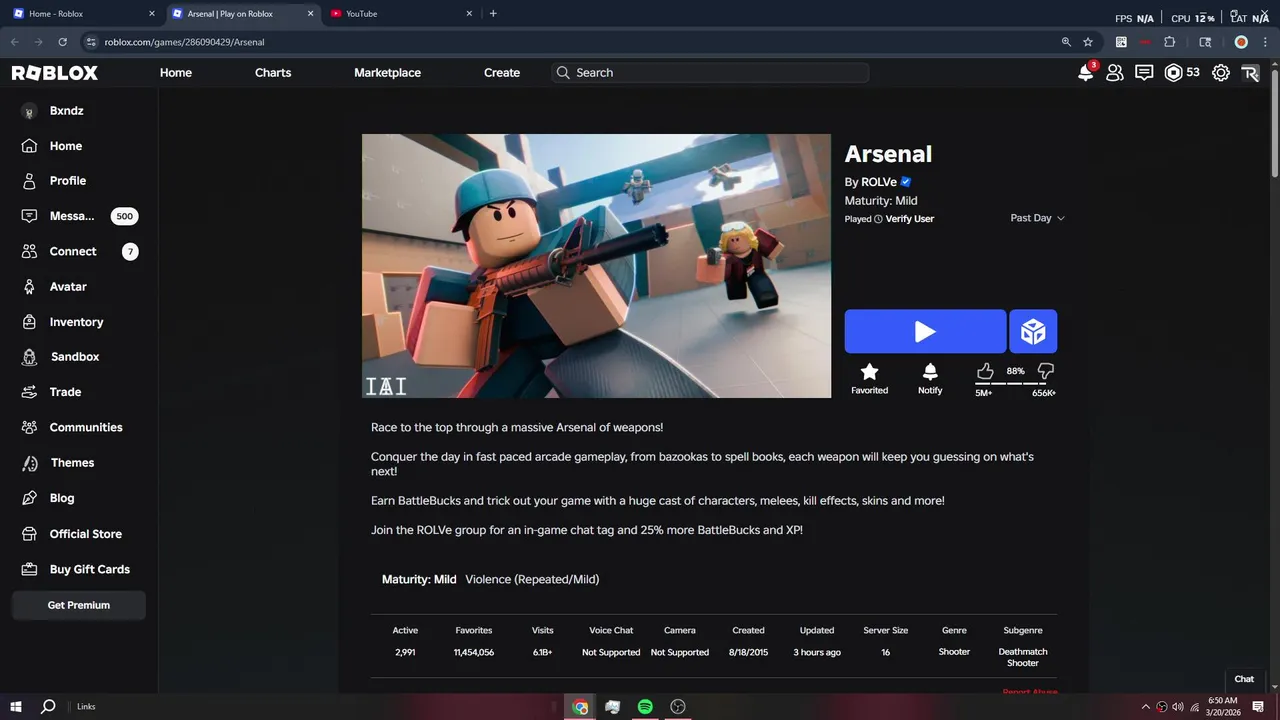Click the Roblox logo in header
The image size is (1280, 720).
coord(55,73)
